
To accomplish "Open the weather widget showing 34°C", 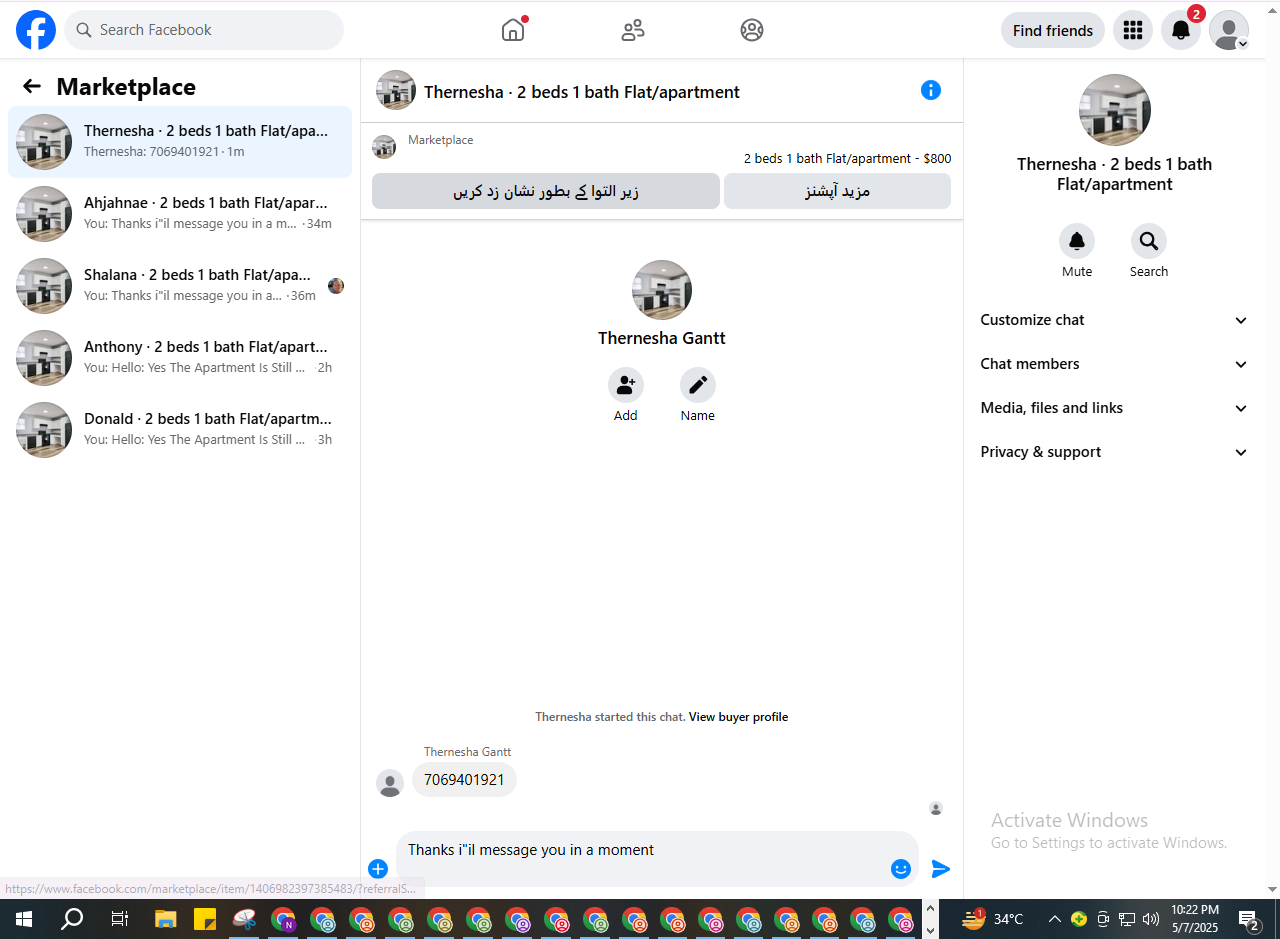I will 993,919.
